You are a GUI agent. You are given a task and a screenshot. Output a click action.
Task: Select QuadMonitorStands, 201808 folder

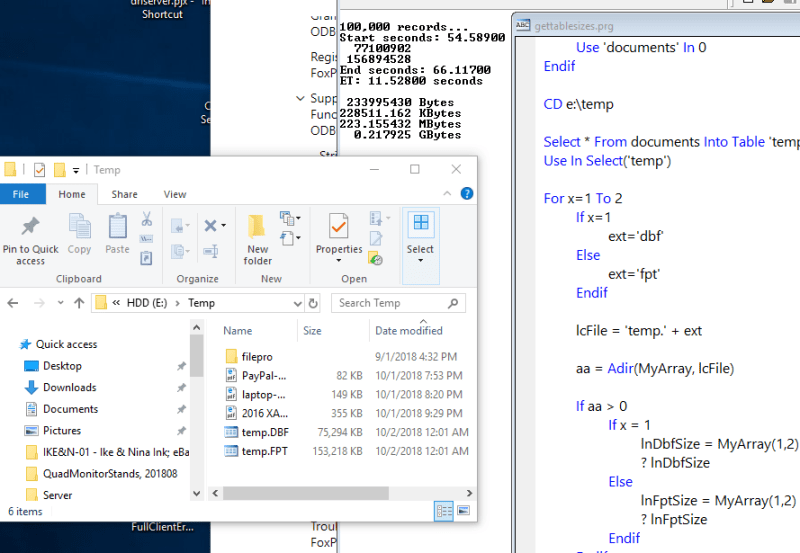[x=110, y=474]
